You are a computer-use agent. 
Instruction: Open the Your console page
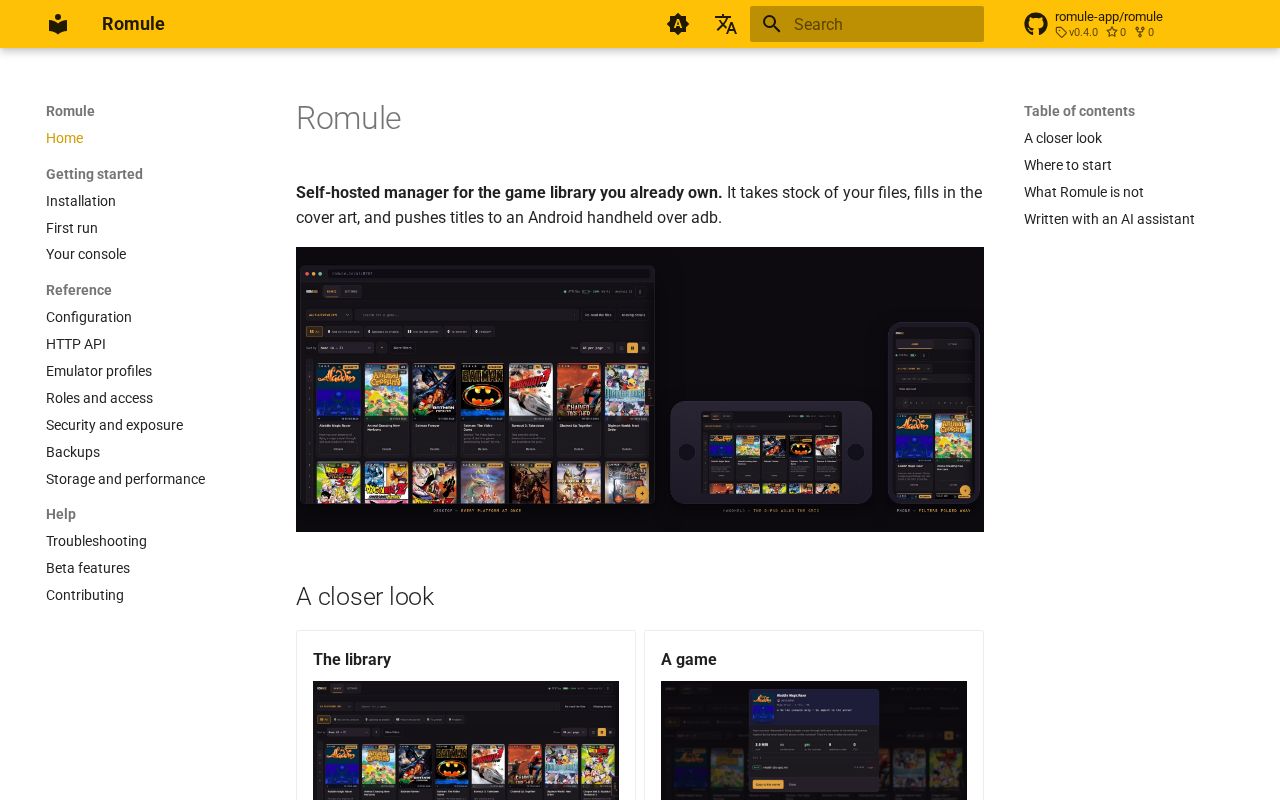click(86, 254)
